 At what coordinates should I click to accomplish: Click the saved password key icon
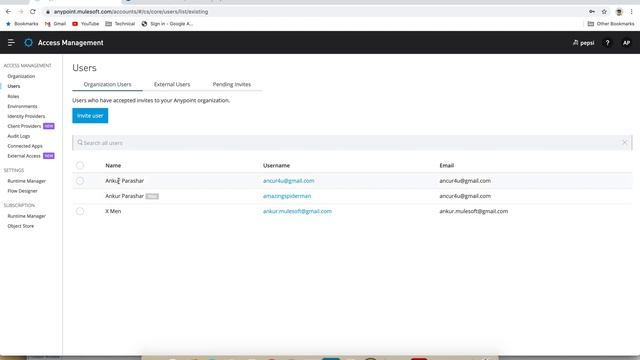[592, 11]
